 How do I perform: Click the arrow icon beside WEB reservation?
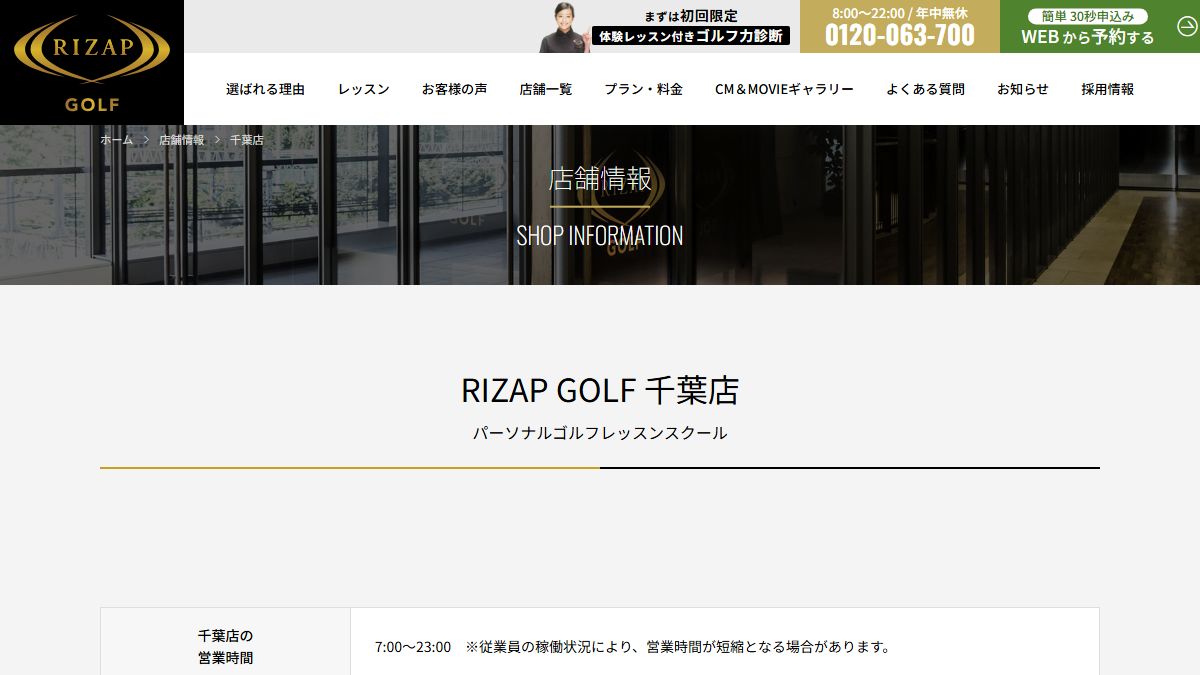[x=1187, y=26]
